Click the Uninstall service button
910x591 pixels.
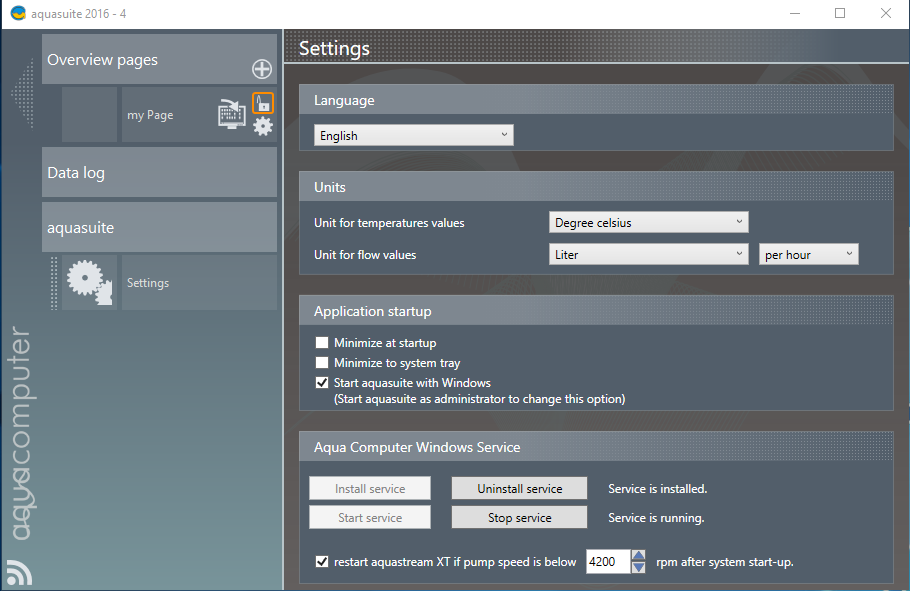pos(519,488)
